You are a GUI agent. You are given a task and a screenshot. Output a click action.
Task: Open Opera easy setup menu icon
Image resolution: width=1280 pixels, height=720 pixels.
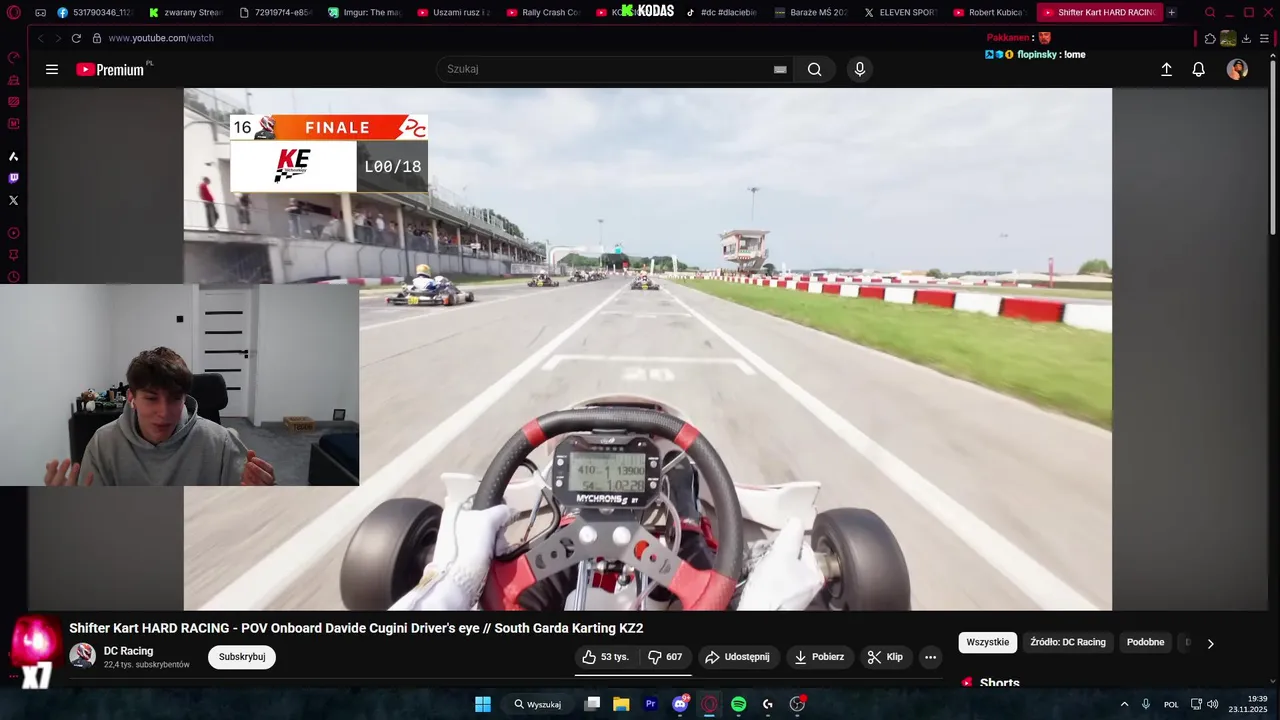coord(1264,38)
